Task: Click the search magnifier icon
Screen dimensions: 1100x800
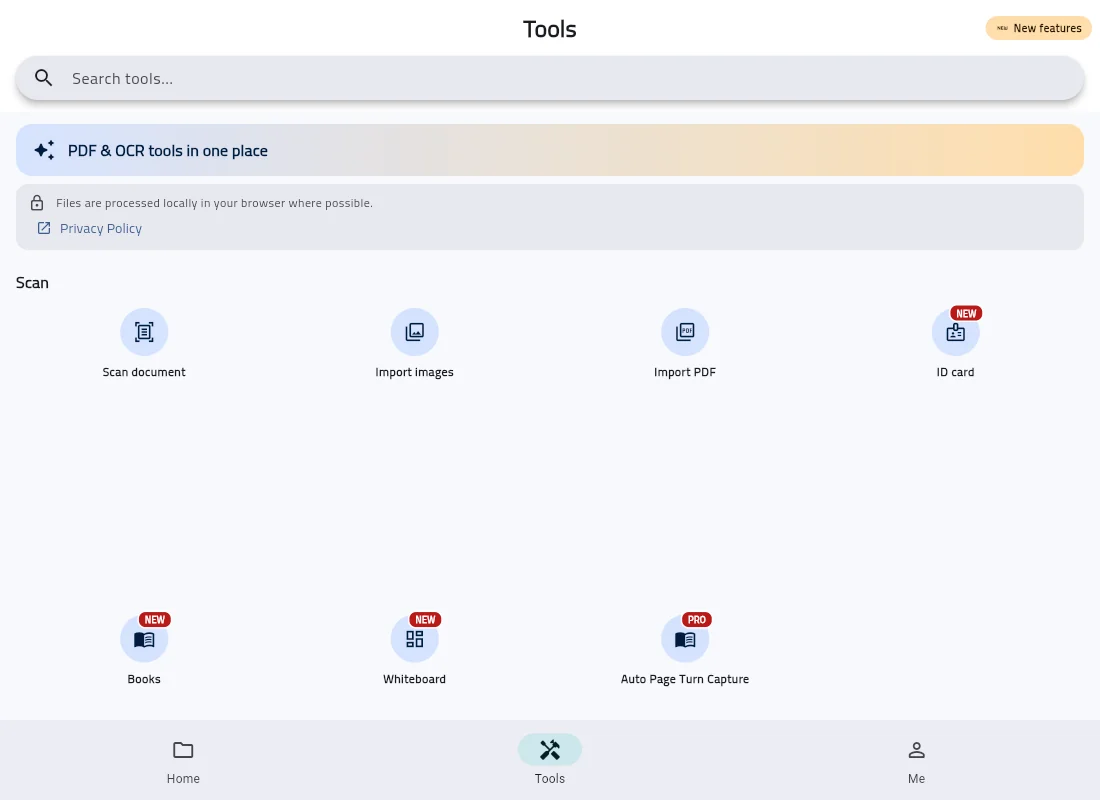Action: tap(43, 78)
